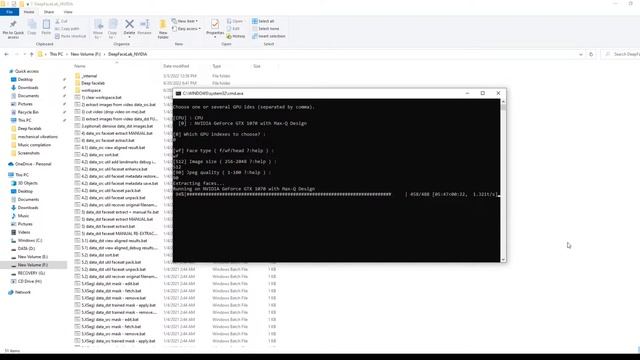Click Paste shortcut in the ribbon
640x360 pixels.
[x=71, y=36]
